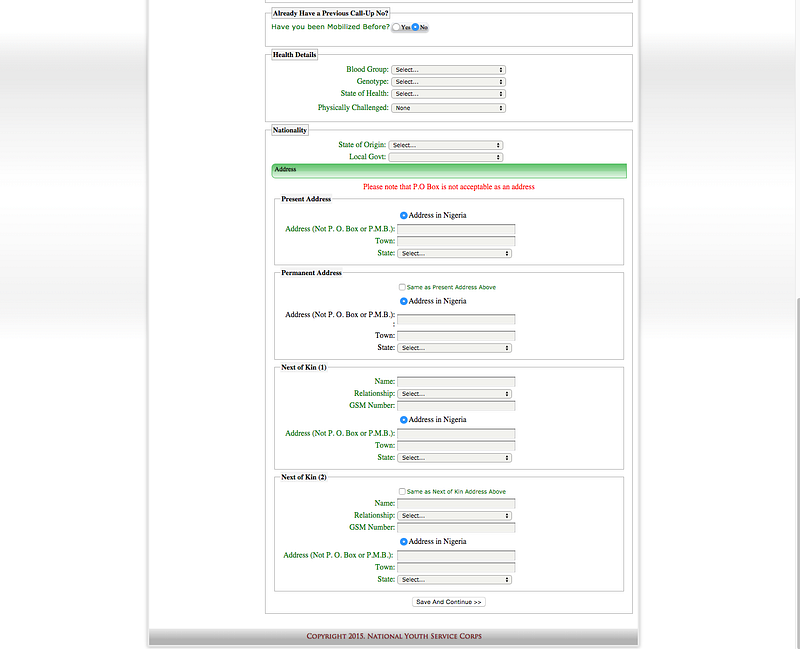
Task: Click the Next of Kin (1) Name field
Action: 456,381
